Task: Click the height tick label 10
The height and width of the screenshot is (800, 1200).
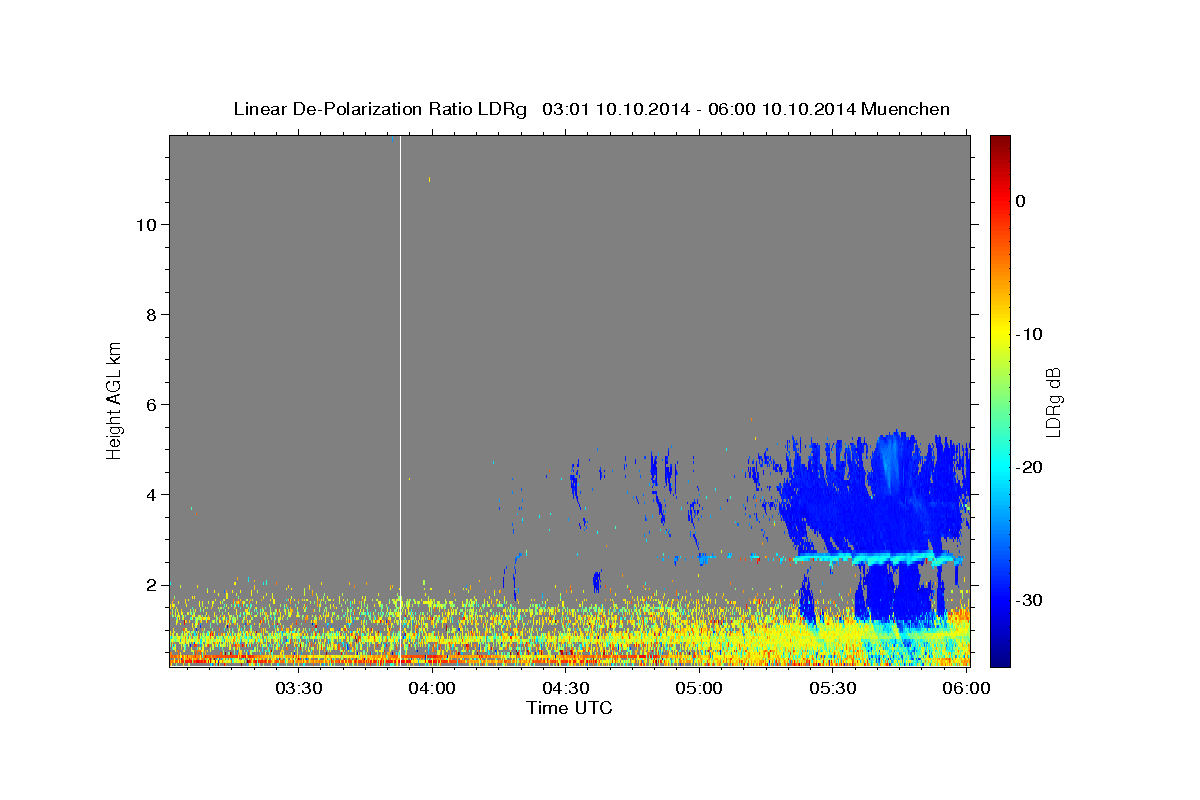Action: click(x=145, y=224)
